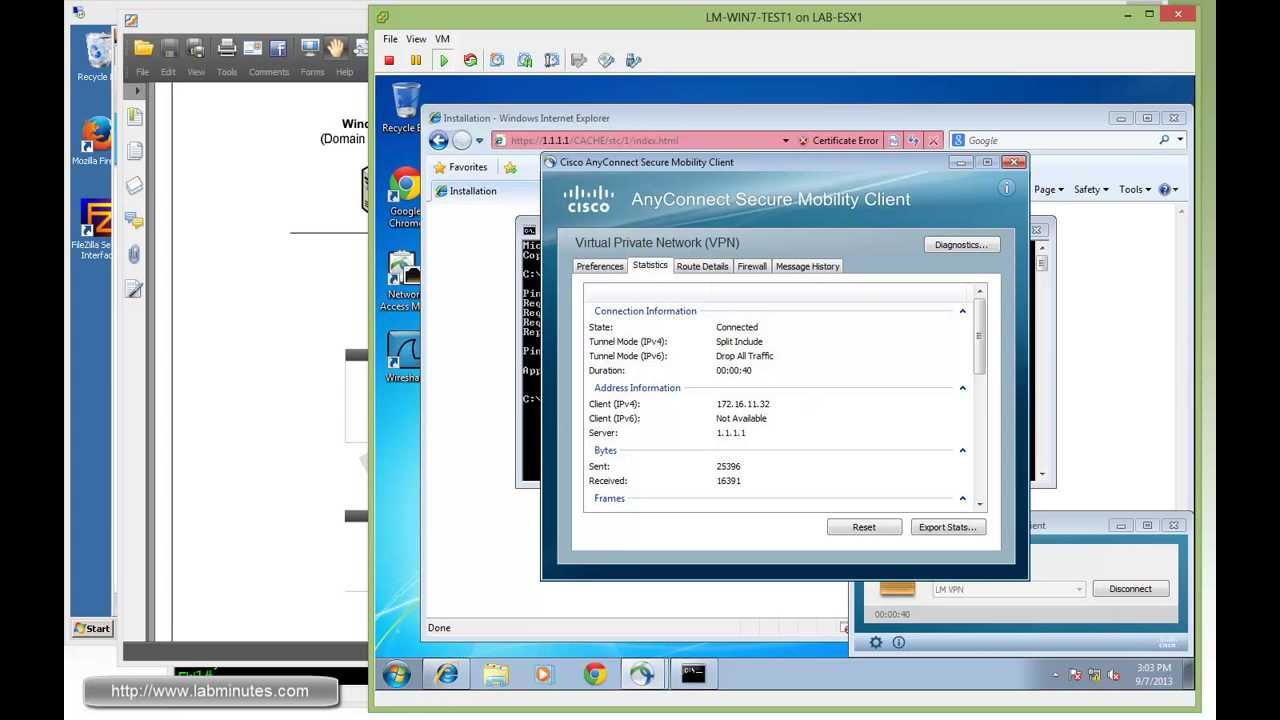This screenshot has width=1280, height=720.
Task: Open Windows Explorer folder on VM taskbar
Action: point(496,674)
